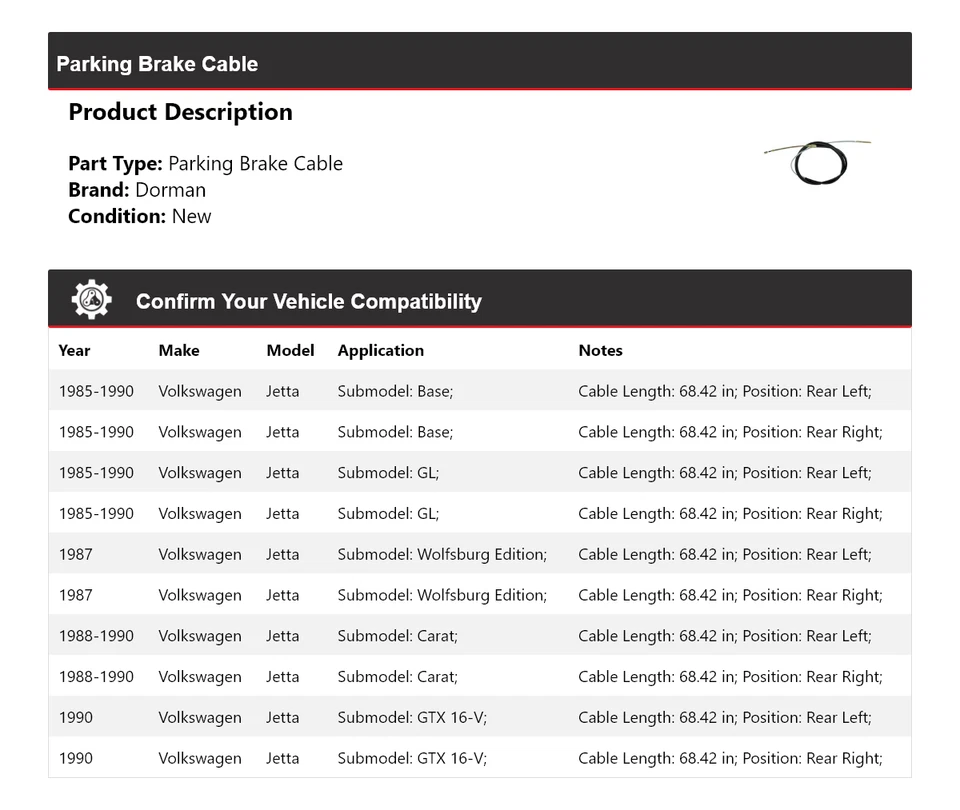Select the Submodel: GTX 16-V cell in the Rear Right row
The image size is (960, 810).
412,758
